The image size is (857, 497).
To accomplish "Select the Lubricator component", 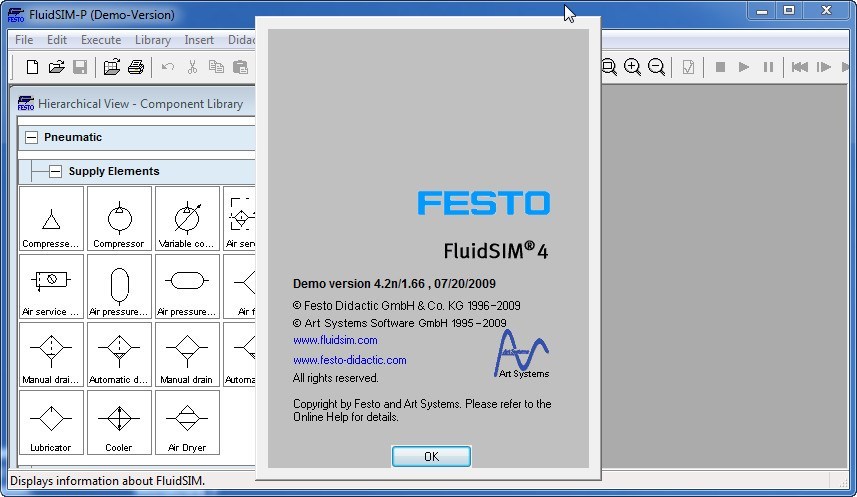I will 51,422.
